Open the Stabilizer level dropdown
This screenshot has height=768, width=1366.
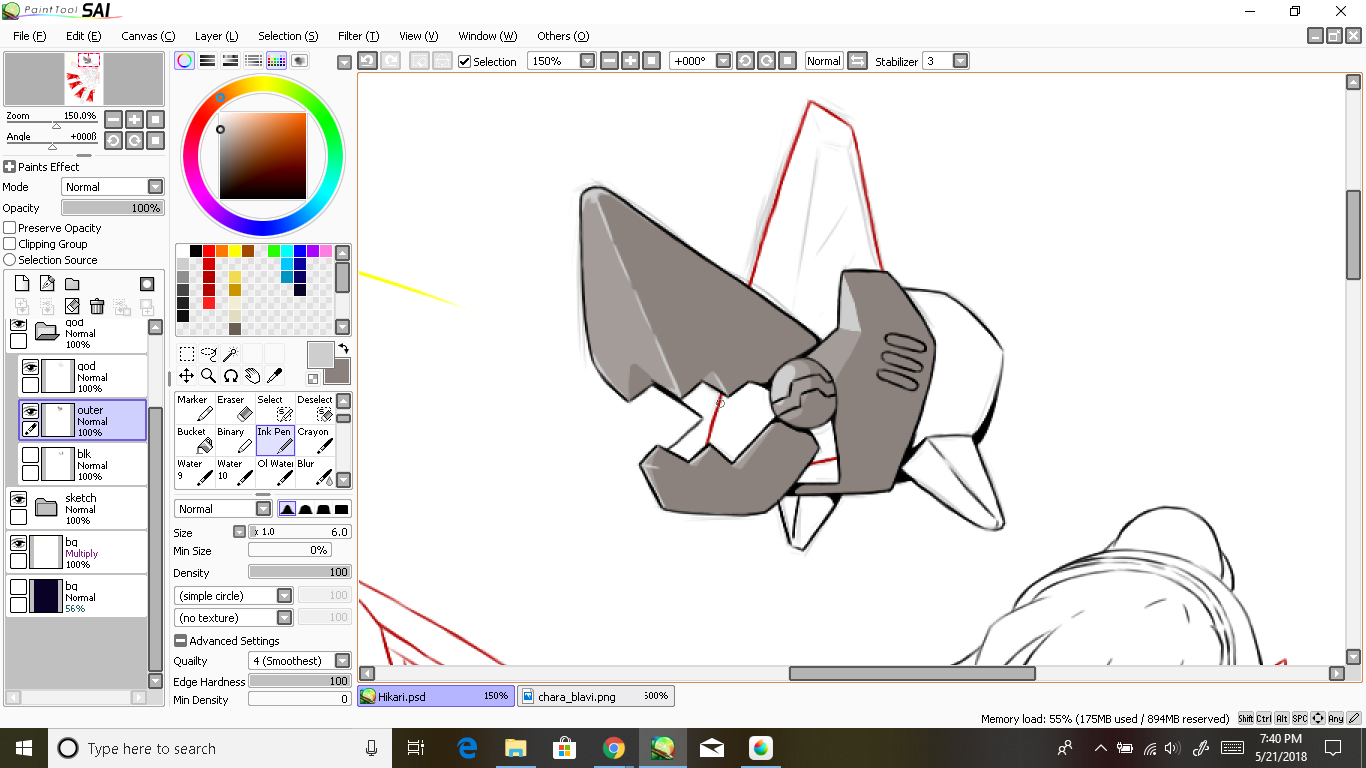click(960, 61)
